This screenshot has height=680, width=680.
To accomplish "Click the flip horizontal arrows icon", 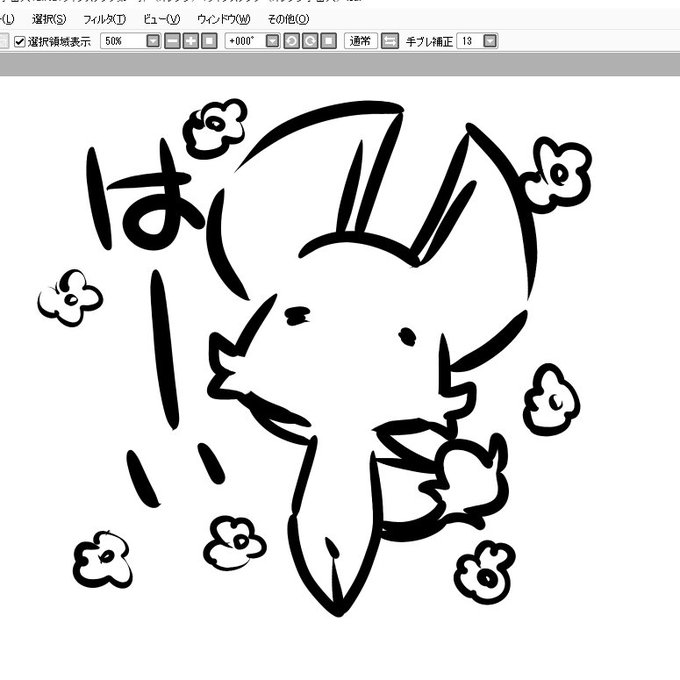I will click(390, 41).
